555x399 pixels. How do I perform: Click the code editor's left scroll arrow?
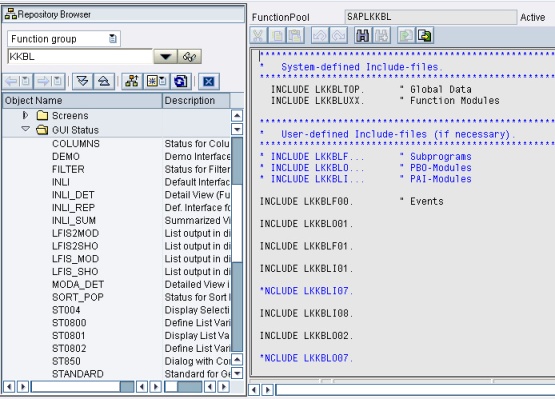pyautogui.click(x=254, y=390)
